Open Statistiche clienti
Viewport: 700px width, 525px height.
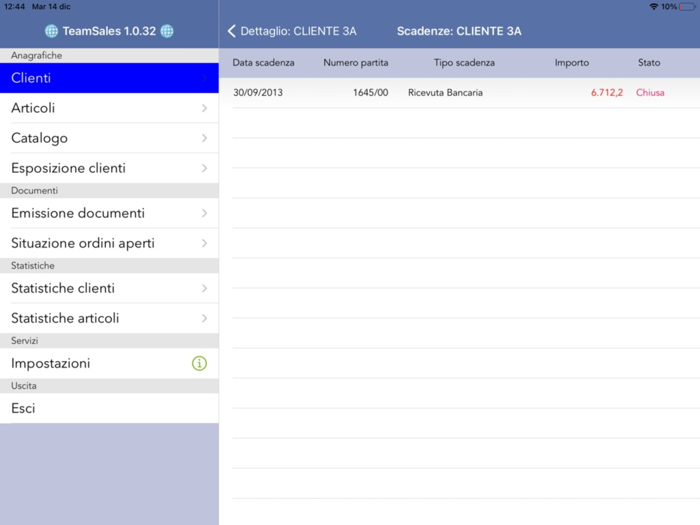click(x=109, y=288)
